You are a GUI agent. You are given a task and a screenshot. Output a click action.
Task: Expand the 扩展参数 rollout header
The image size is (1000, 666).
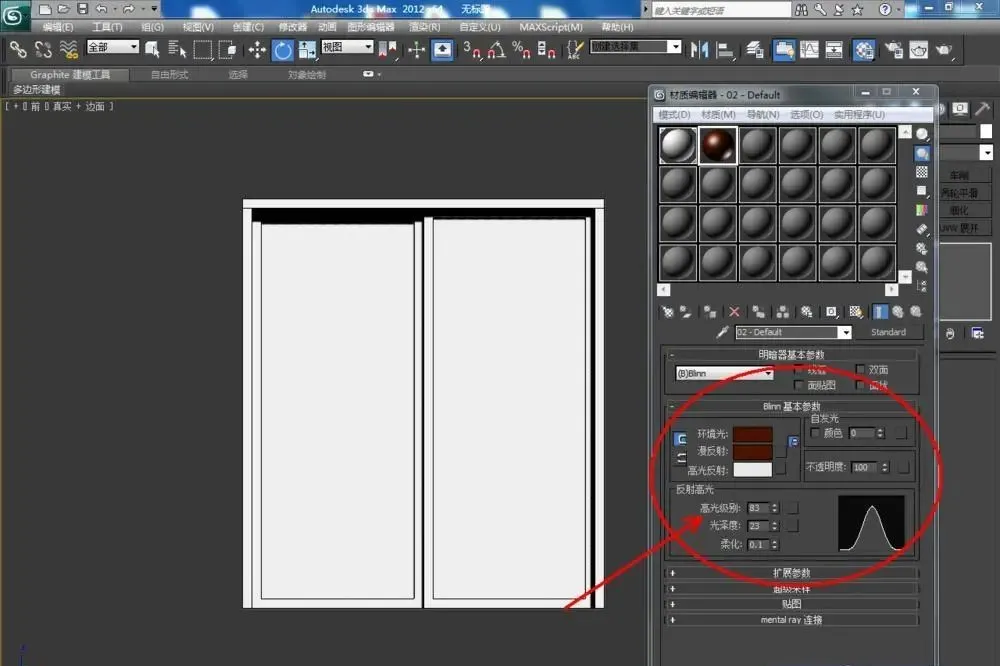(x=791, y=573)
